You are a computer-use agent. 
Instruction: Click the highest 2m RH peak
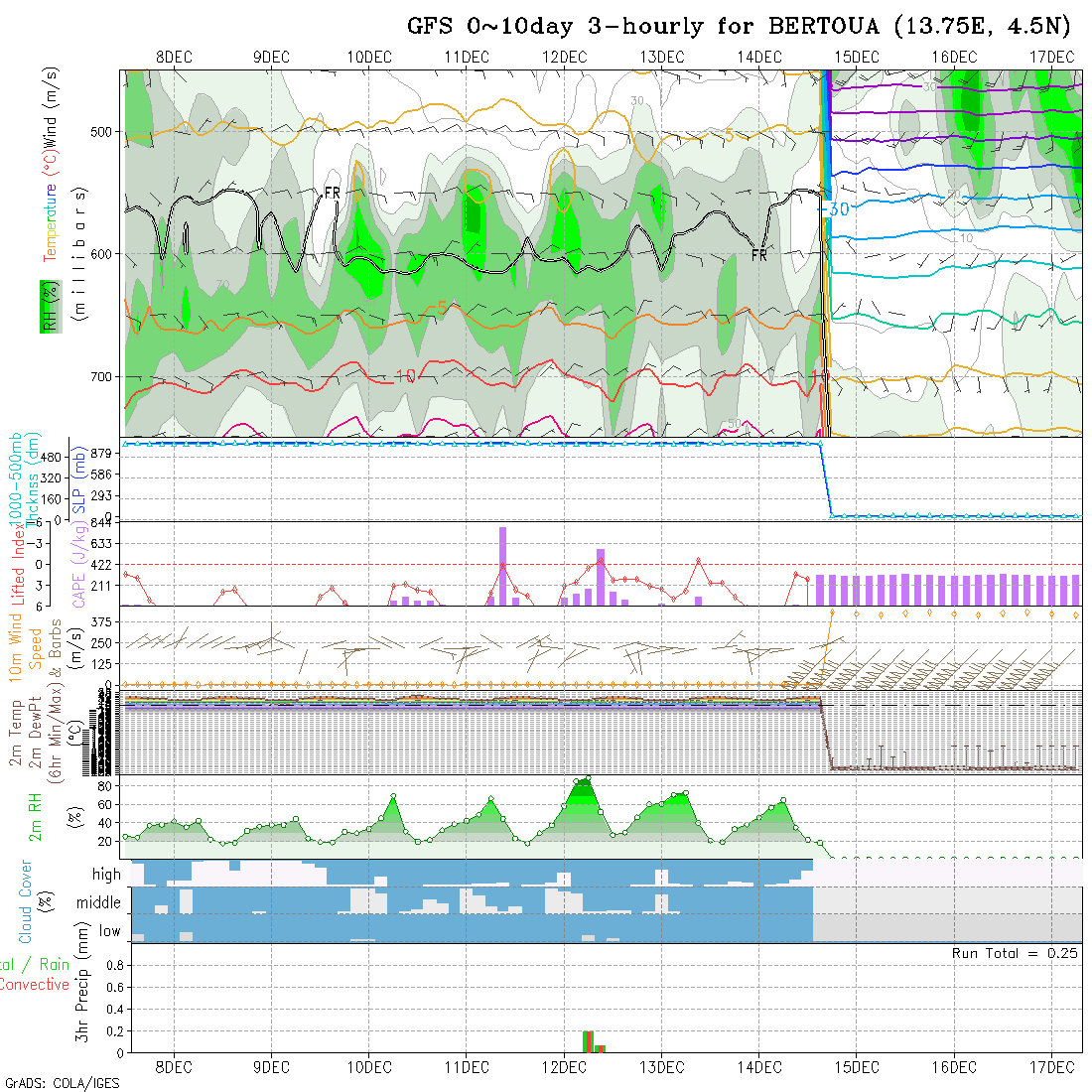point(588,778)
